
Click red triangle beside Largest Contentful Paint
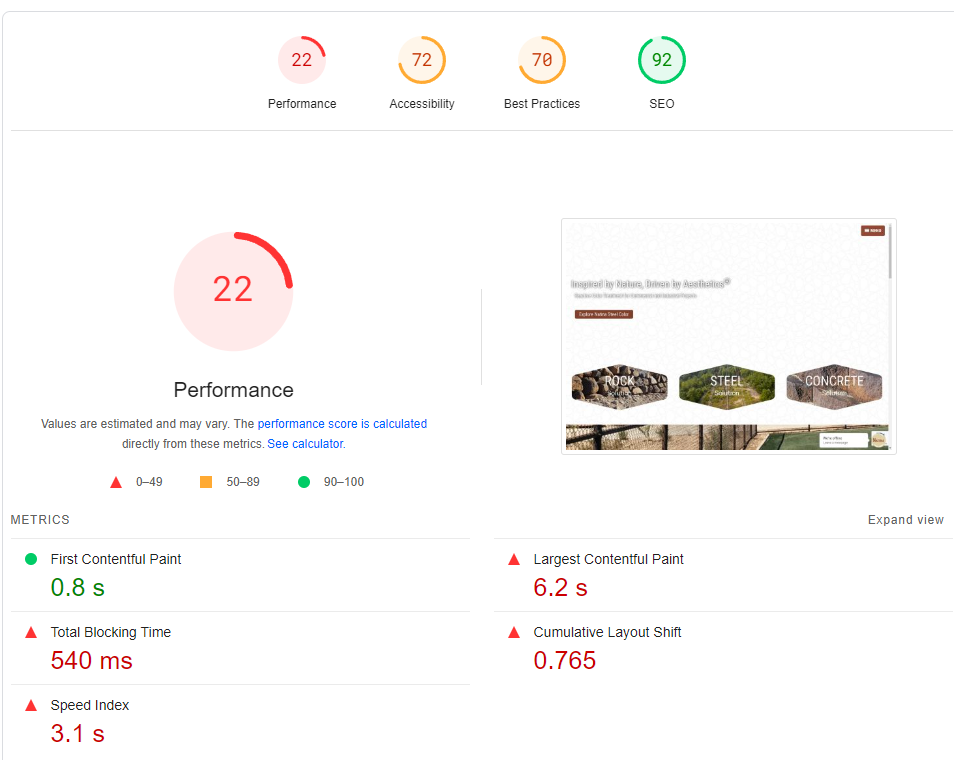point(514,559)
